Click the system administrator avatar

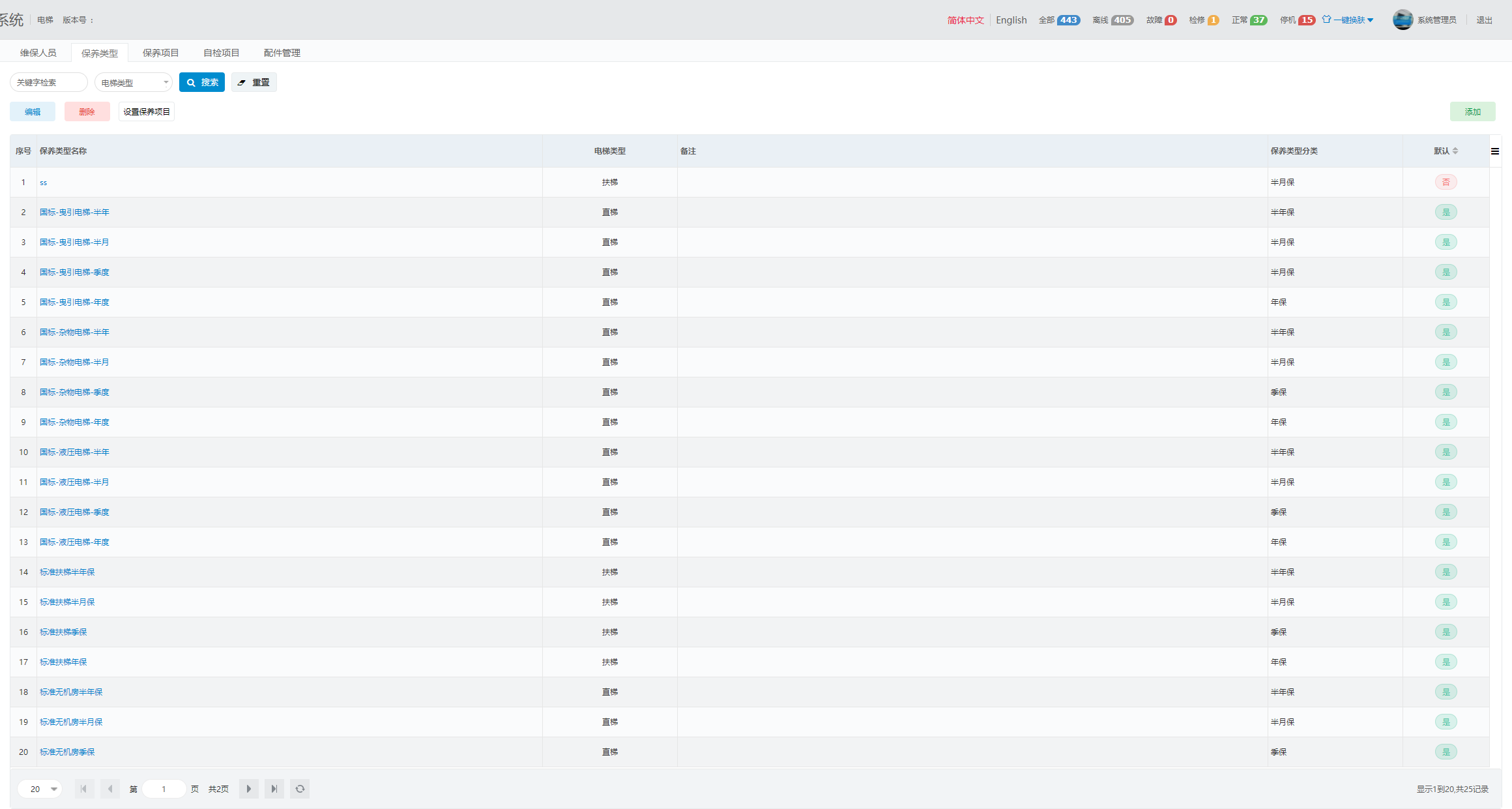1403,20
